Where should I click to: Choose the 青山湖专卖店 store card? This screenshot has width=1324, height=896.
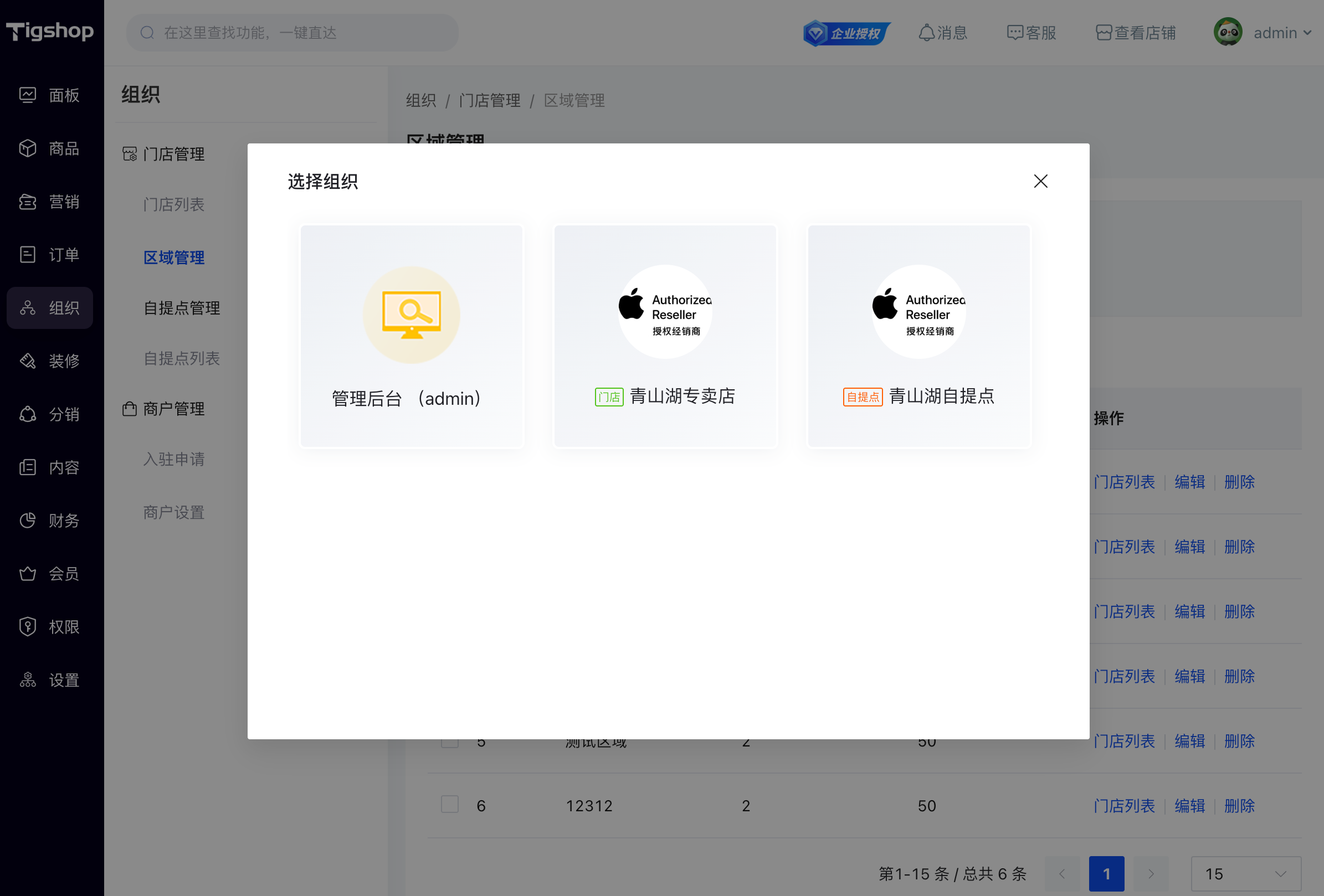coord(665,336)
